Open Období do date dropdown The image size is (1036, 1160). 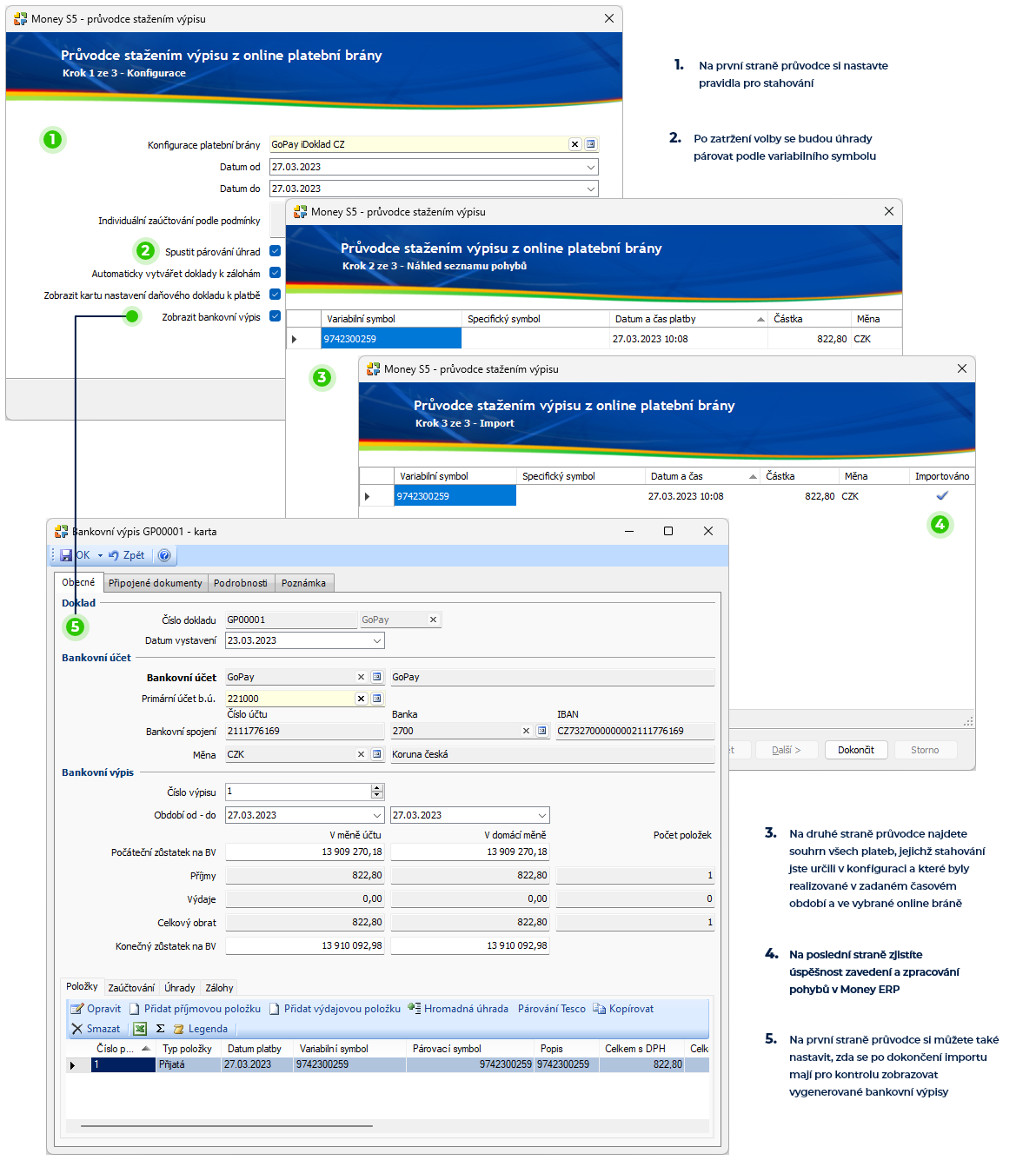(x=542, y=815)
